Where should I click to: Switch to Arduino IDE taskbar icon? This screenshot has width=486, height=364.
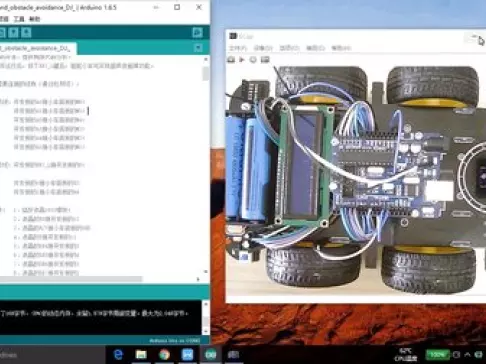[210, 355]
